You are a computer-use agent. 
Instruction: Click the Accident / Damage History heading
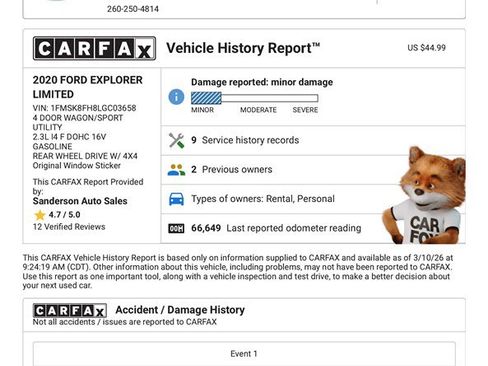[x=180, y=310]
